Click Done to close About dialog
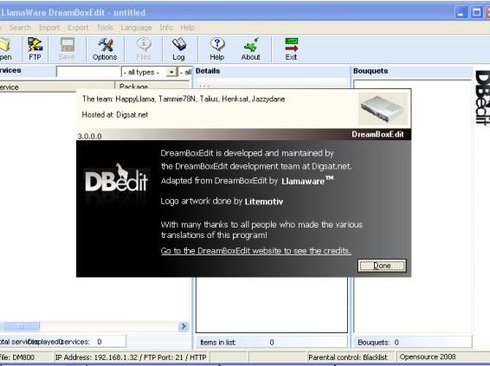Image resolution: width=490 pixels, height=366 pixels. click(382, 266)
